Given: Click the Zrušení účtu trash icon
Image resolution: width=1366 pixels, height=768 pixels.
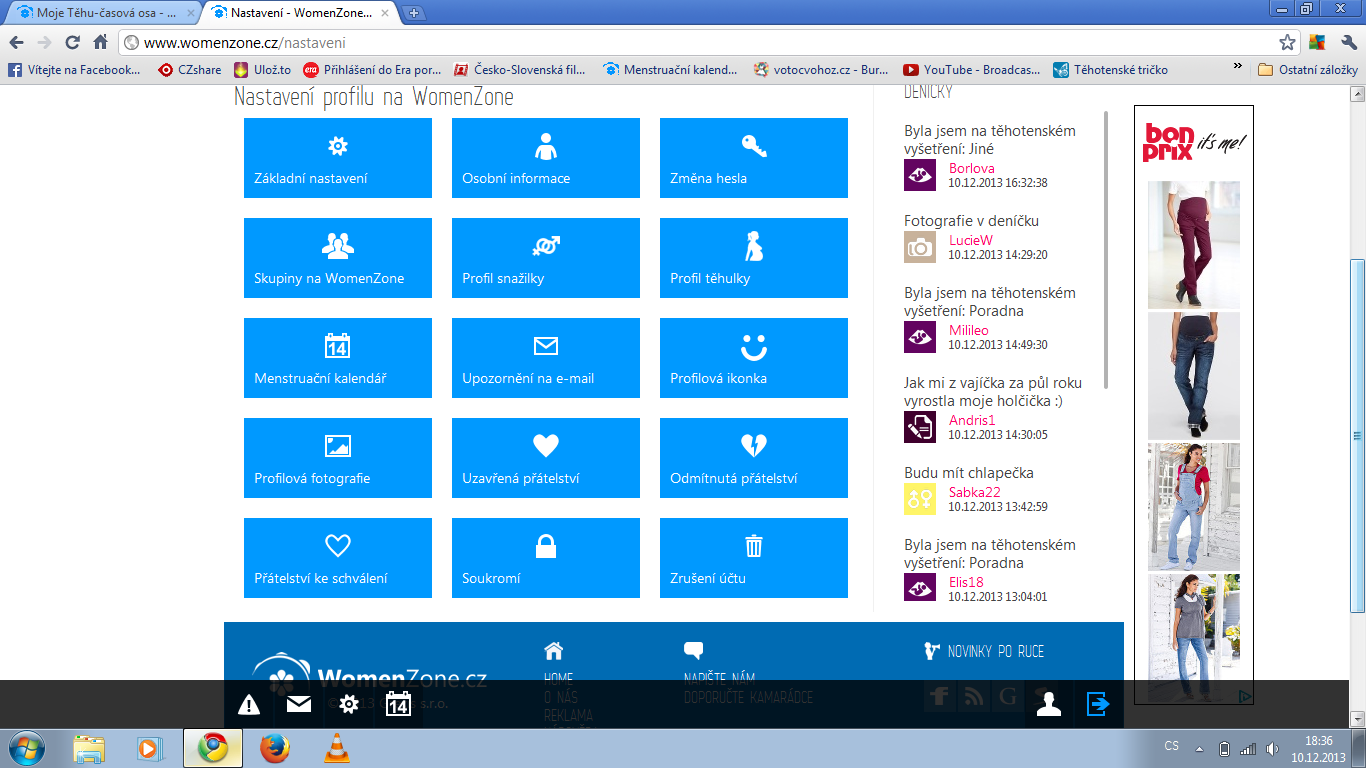Looking at the screenshot, I should (753, 546).
